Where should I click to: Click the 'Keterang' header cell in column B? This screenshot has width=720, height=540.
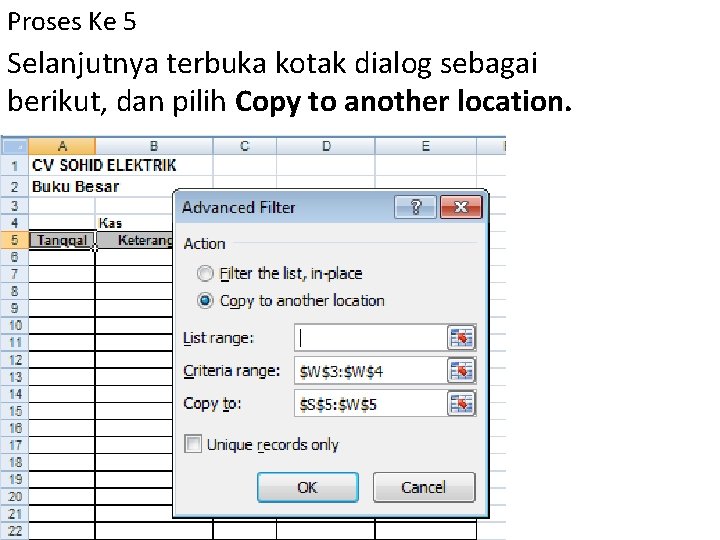click(135, 240)
